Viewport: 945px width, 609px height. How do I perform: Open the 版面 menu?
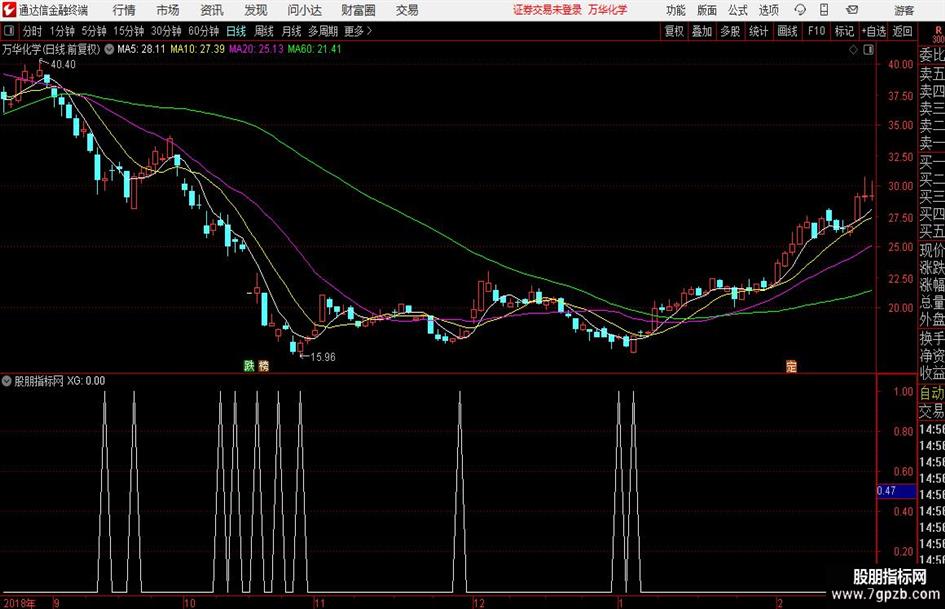707,10
